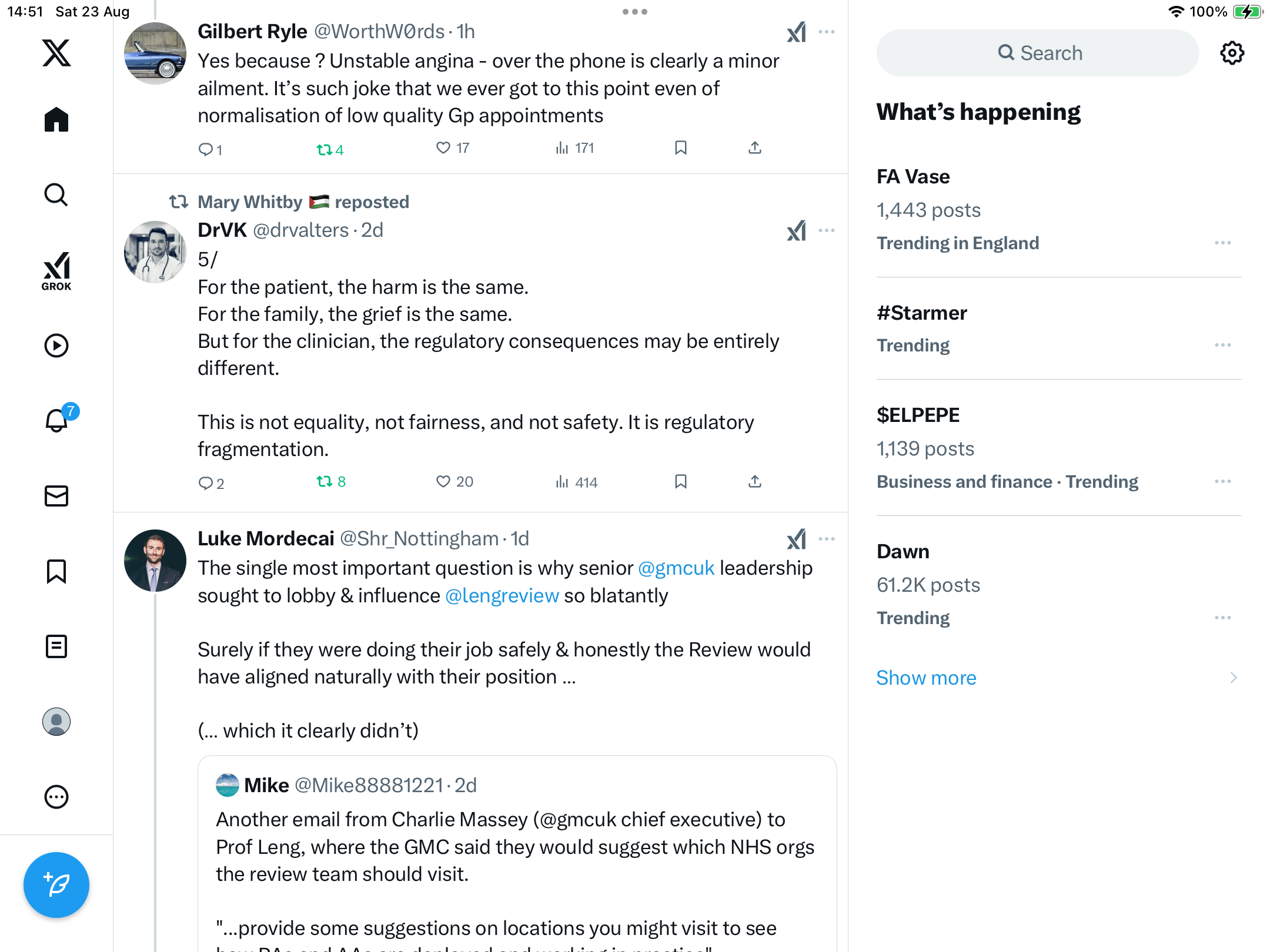
Task: Open the video play tab icon
Action: [56, 346]
